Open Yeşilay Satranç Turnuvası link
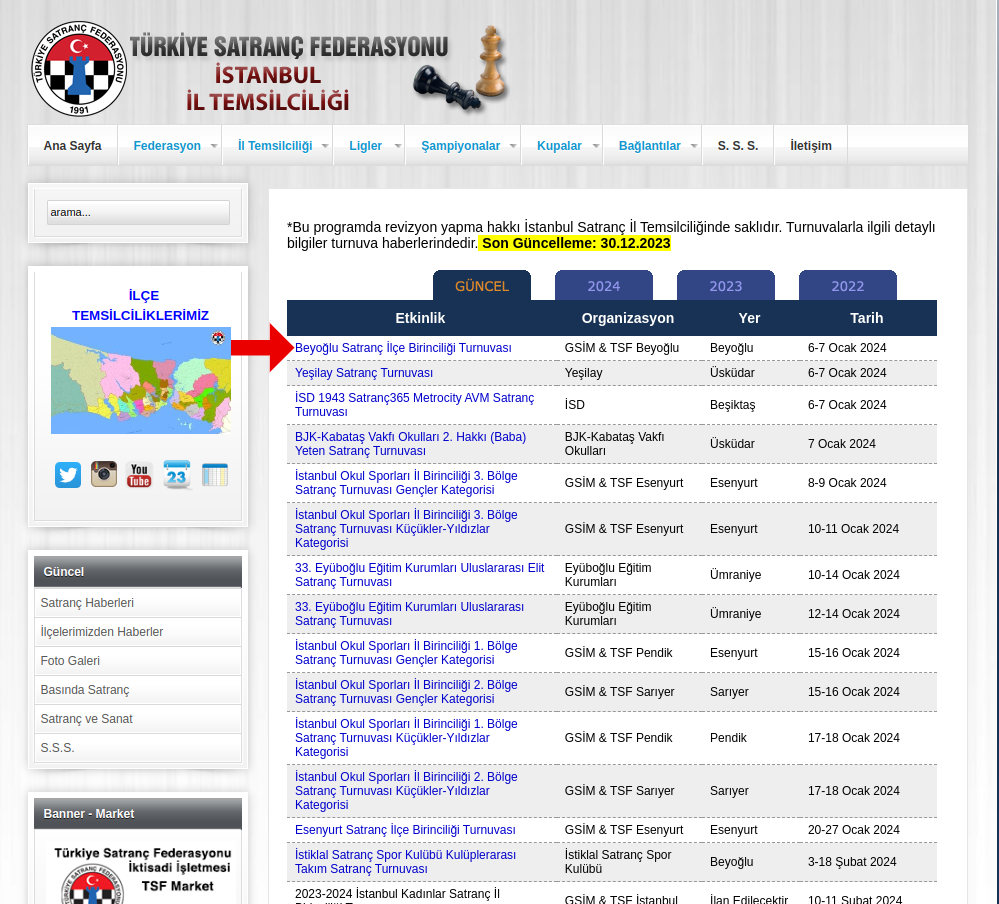The width and height of the screenshot is (999, 904). pos(364,373)
